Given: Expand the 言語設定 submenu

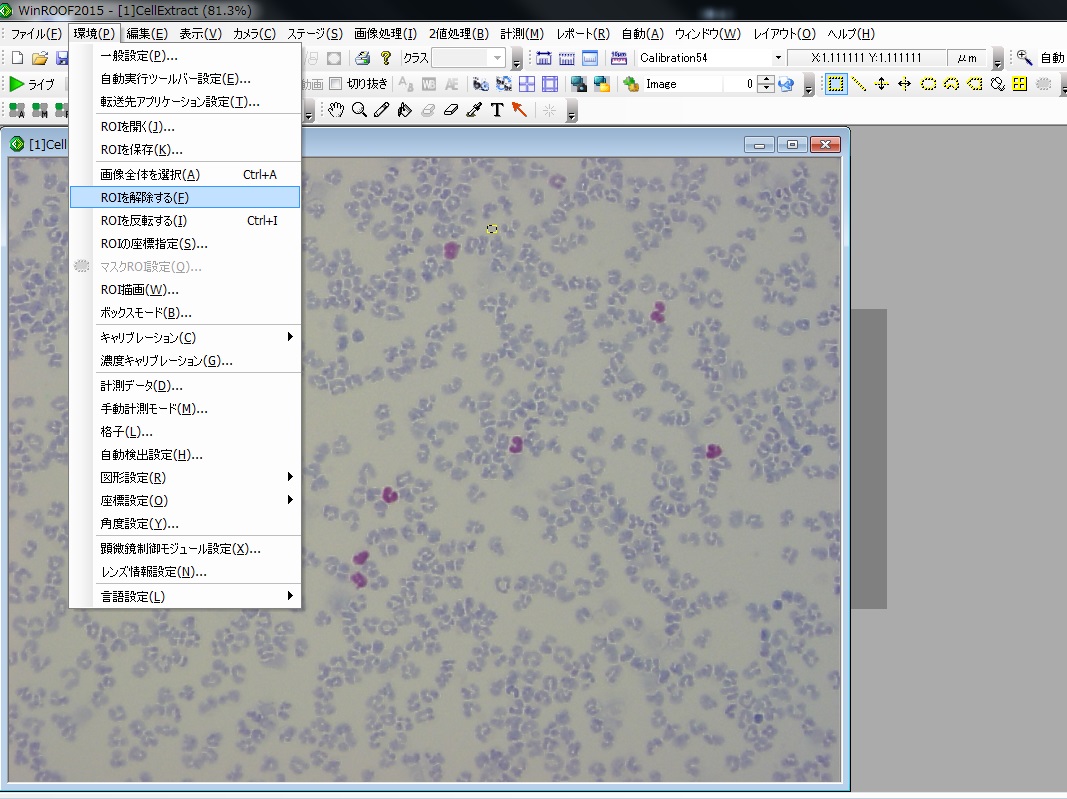Looking at the screenshot, I should [x=185, y=596].
